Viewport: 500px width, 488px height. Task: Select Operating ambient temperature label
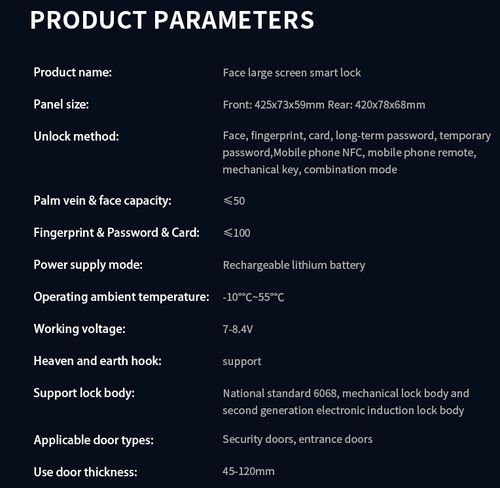(121, 297)
